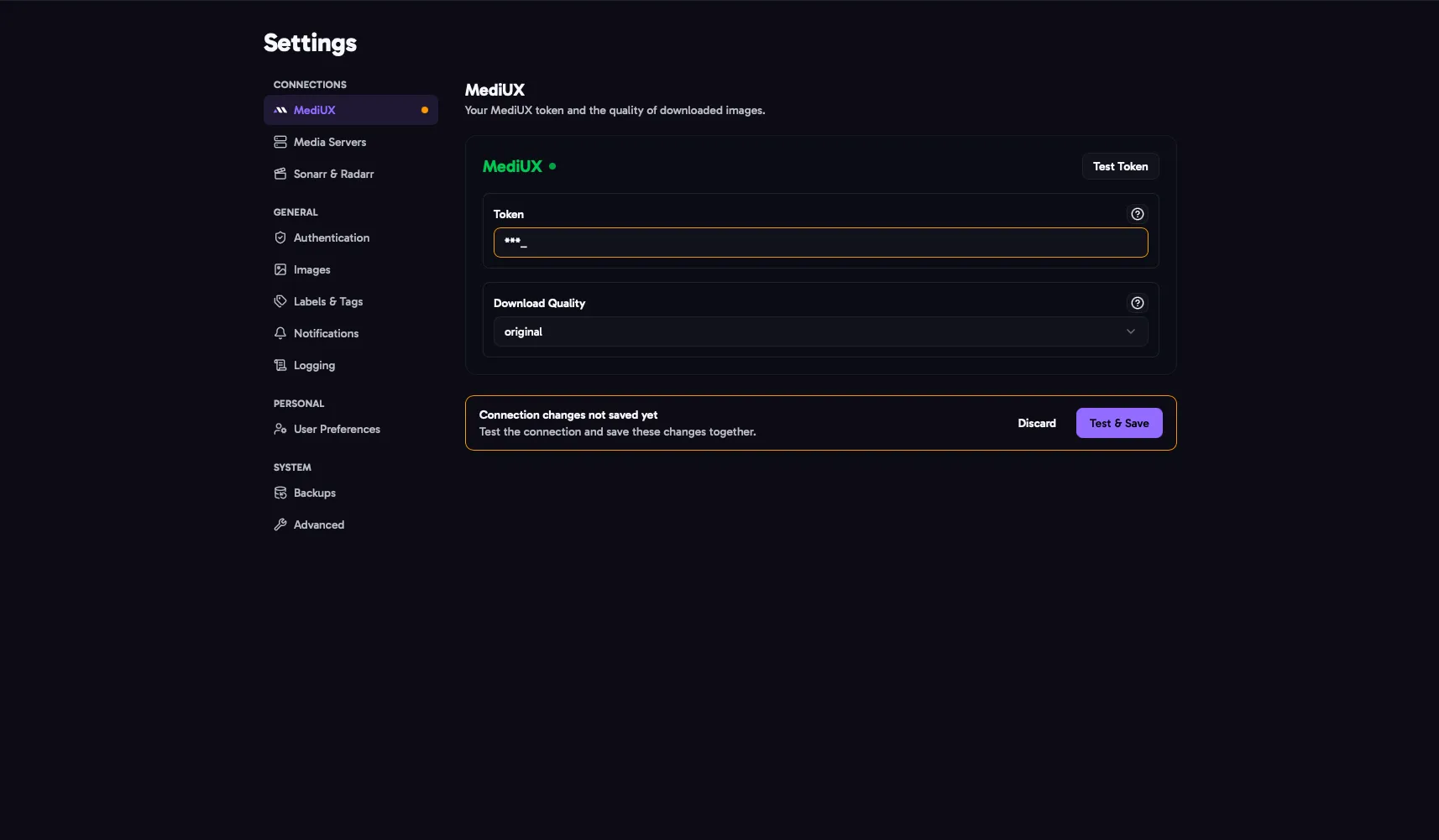Open the original quality combo box
1439x840 pixels.
[820, 331]
